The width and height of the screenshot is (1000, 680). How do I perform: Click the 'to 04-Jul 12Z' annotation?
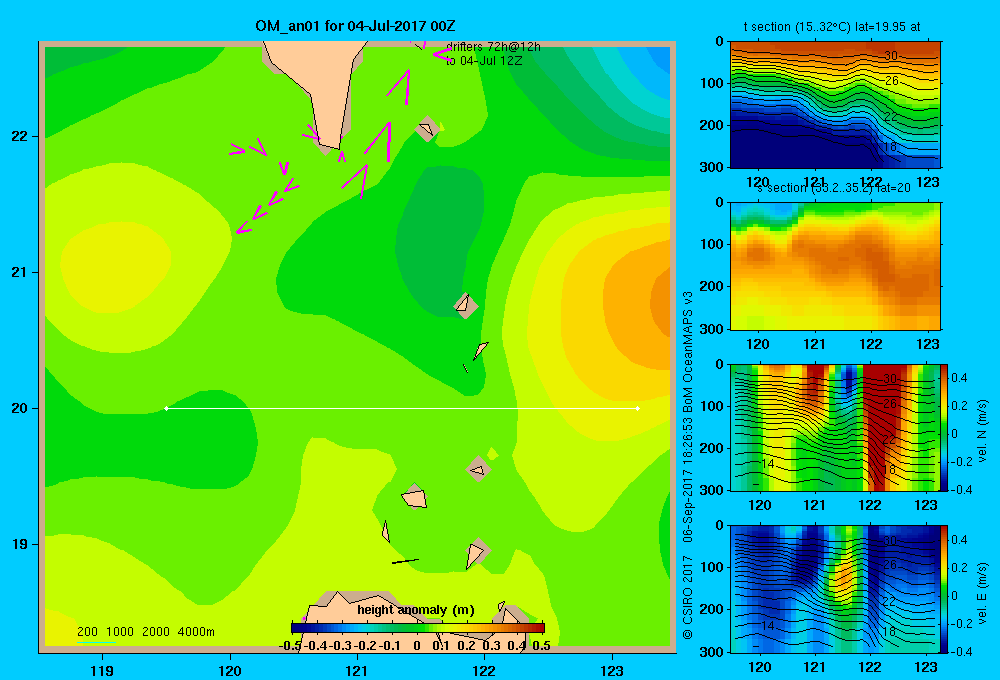click(484, 61)
